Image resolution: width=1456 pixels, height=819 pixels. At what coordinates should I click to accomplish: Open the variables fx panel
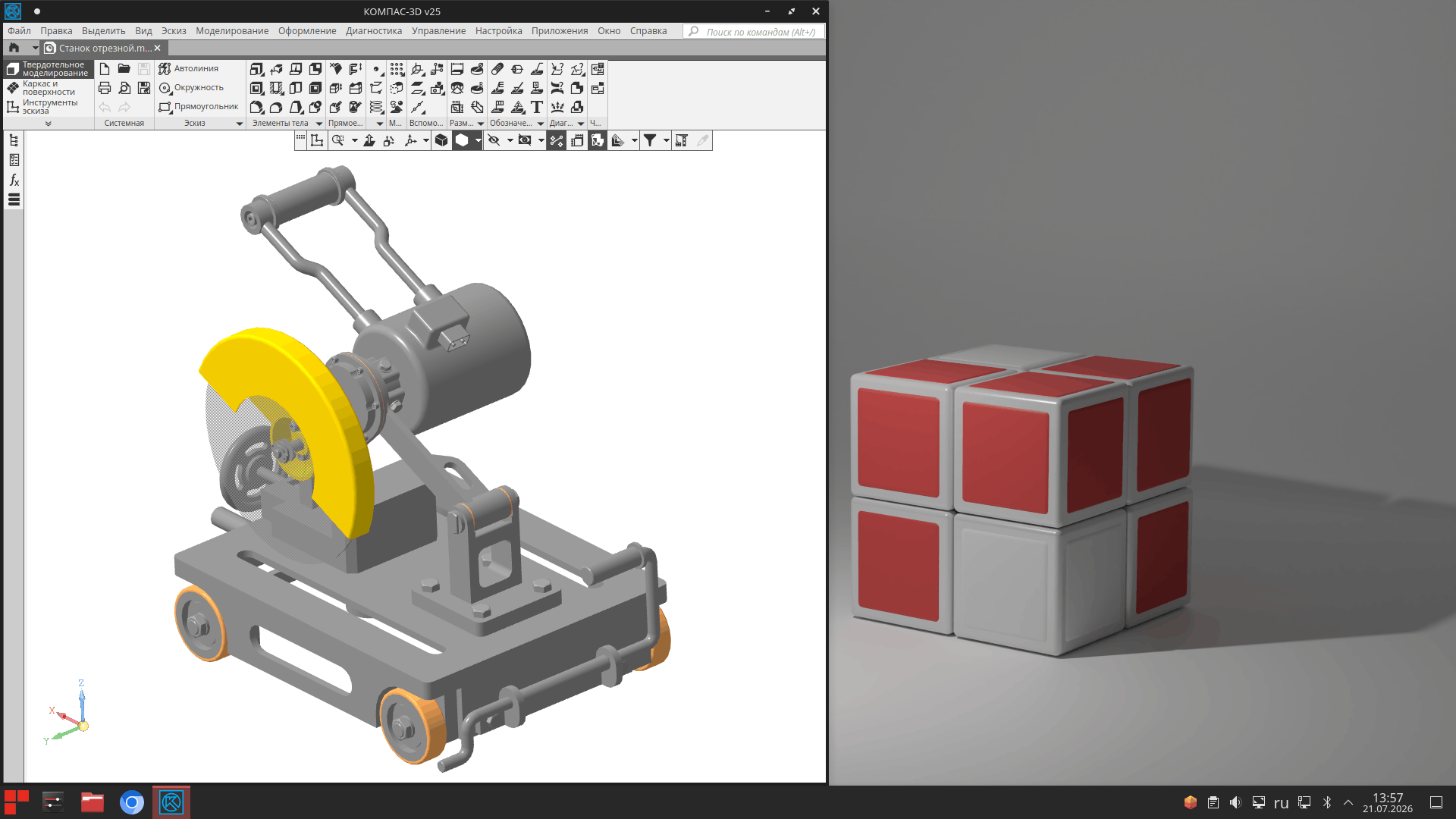click(x=14, y=180)
